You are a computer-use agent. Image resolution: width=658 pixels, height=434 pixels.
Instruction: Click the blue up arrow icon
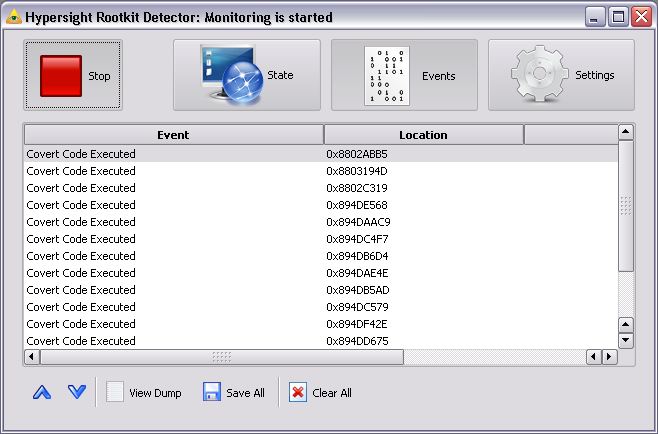[42, 392]
